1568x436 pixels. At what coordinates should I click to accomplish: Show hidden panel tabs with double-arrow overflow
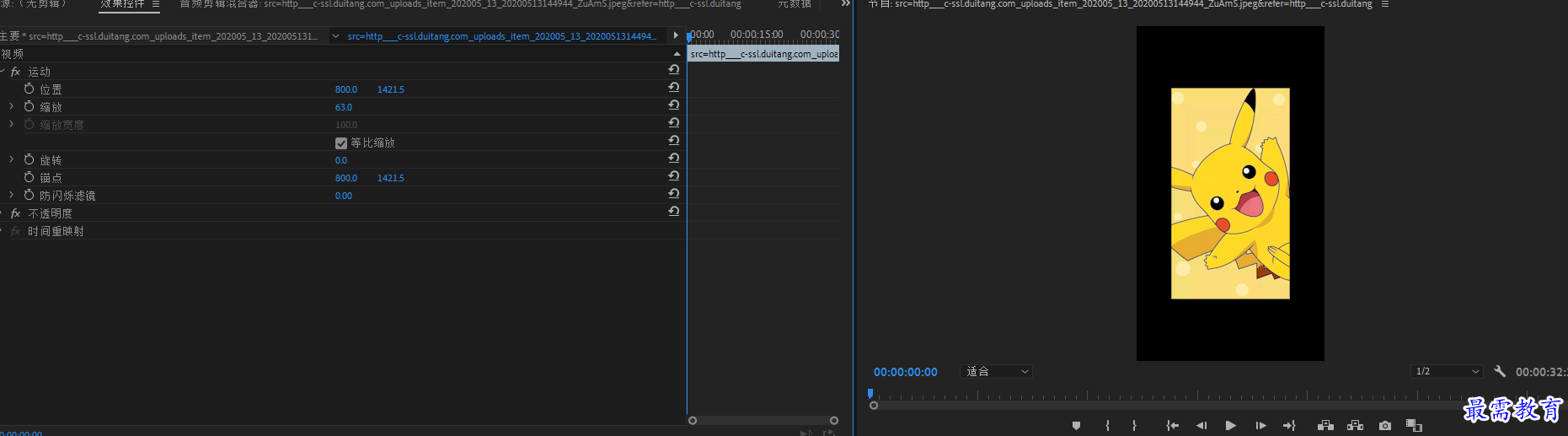tap(846, 4)
